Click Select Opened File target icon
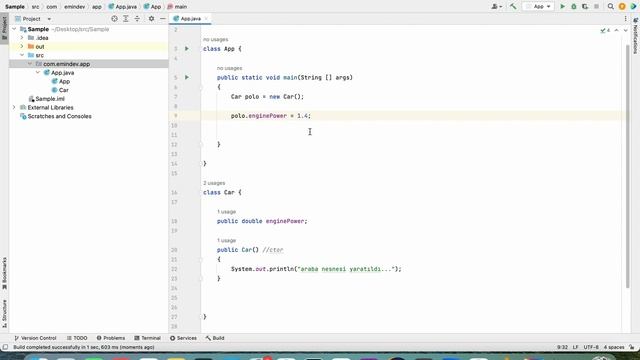640x360 pixels. (114, 19)
